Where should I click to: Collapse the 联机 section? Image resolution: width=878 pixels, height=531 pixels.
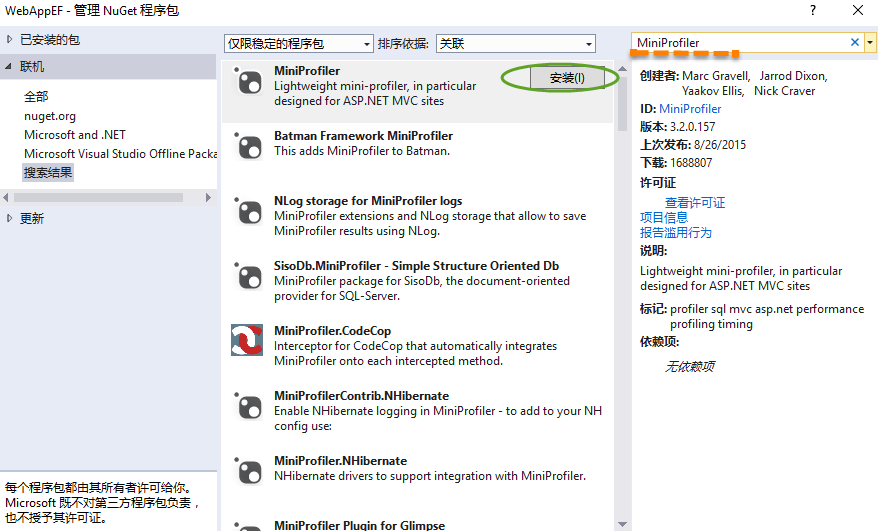8,67
